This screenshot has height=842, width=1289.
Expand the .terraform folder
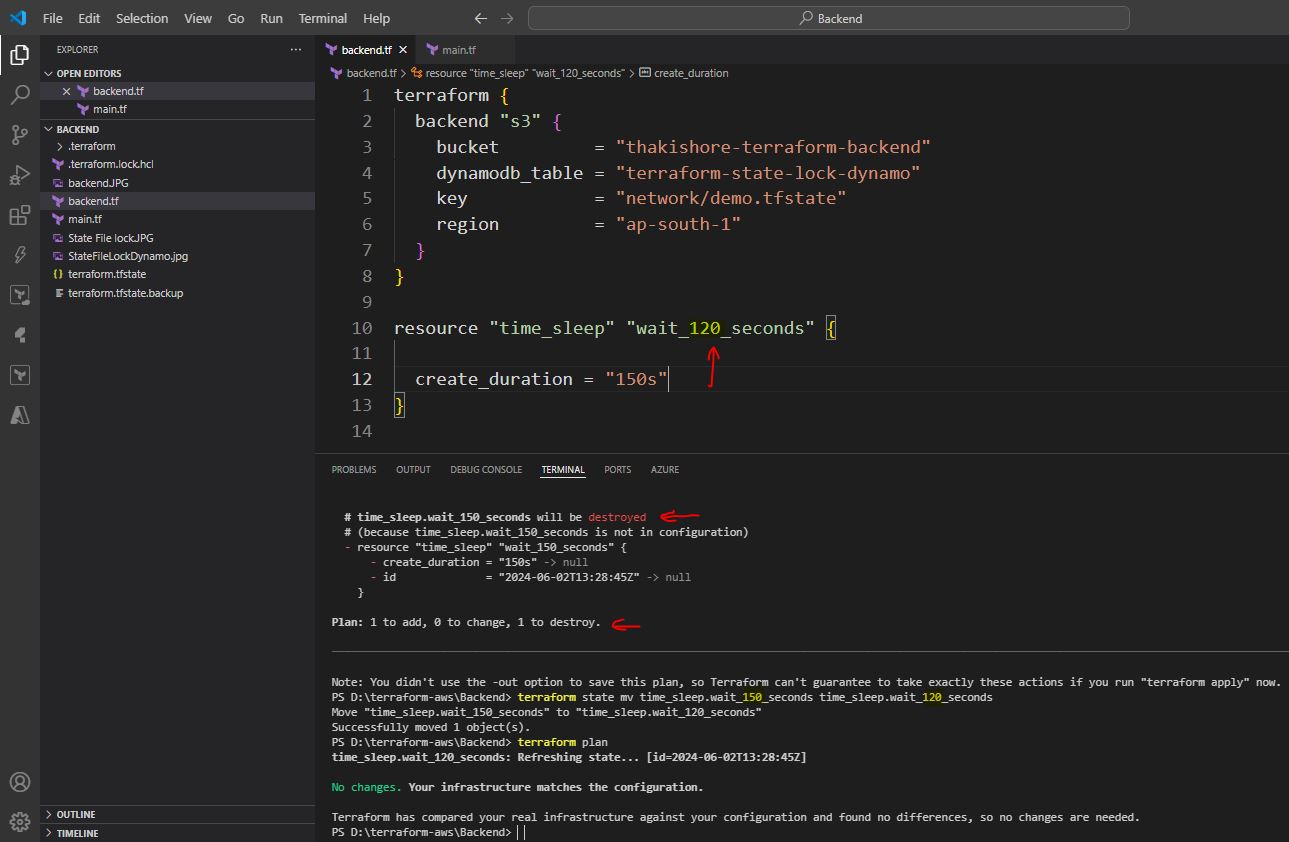91,146
